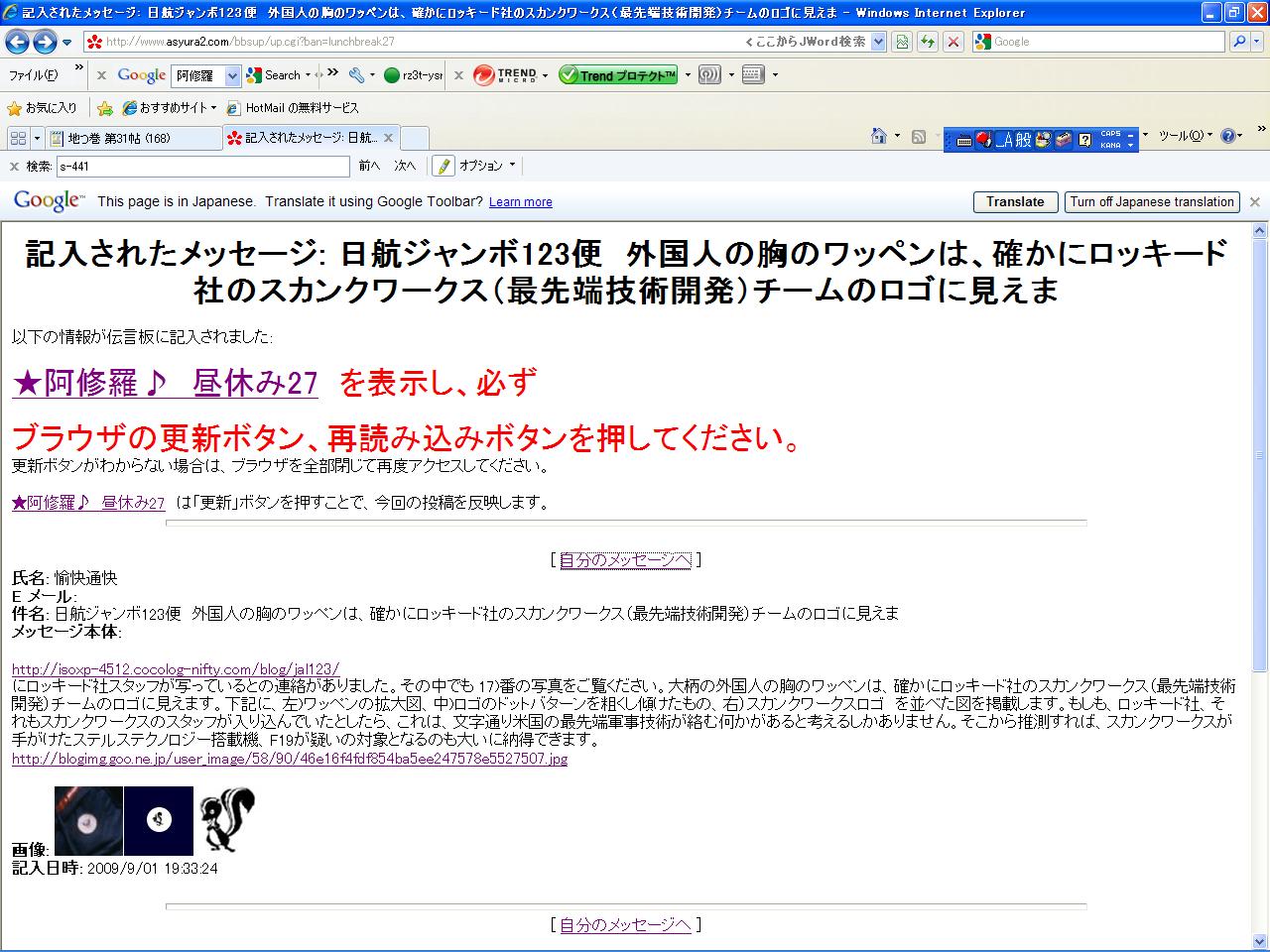Close the find bar with its X

pos(14,167)
